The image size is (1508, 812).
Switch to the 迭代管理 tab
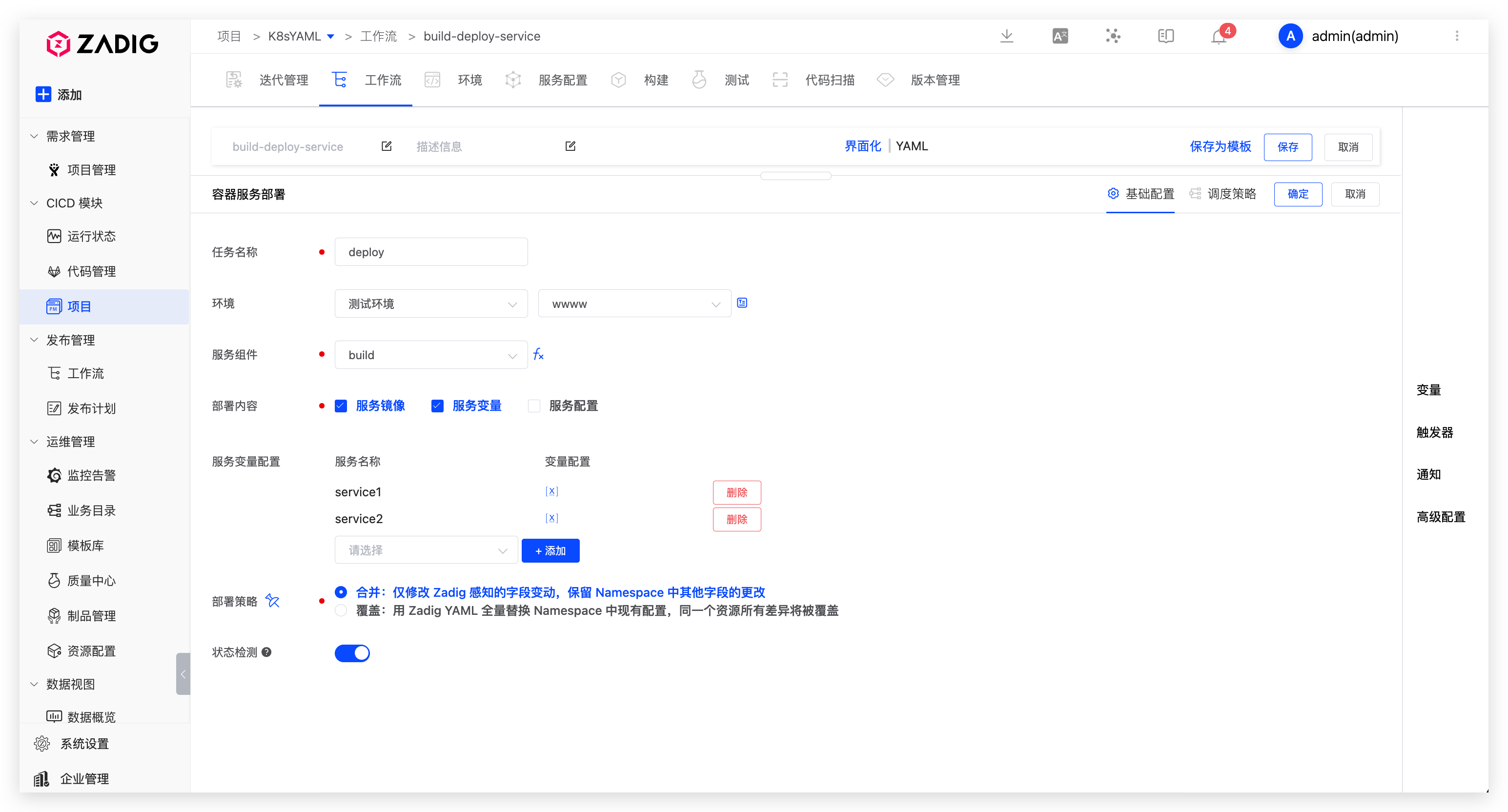[x=267, y=80]
